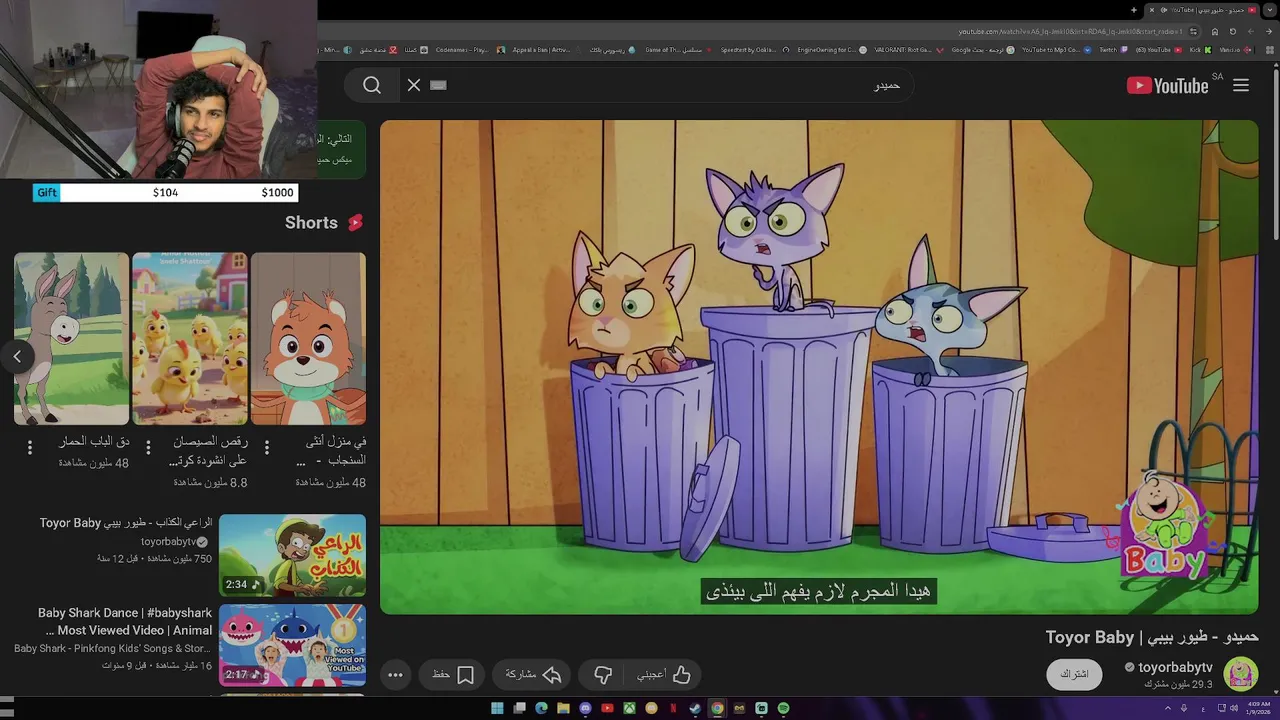Open Baby Shark video thumbnail
The width and height of the screenshot is (1280, 720).
[x=292, y=645]
